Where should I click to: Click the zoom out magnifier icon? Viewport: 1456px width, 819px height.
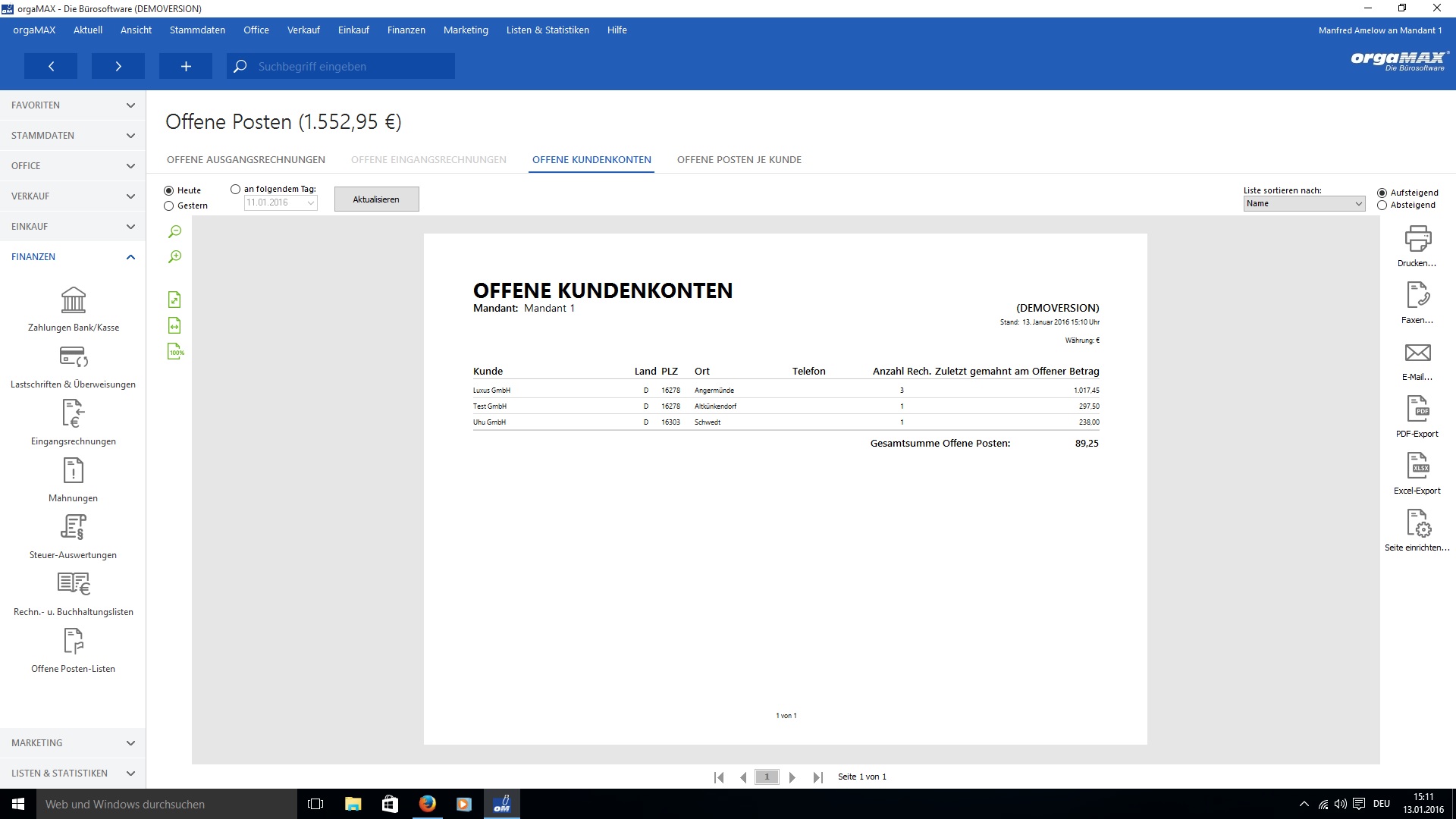175,231
